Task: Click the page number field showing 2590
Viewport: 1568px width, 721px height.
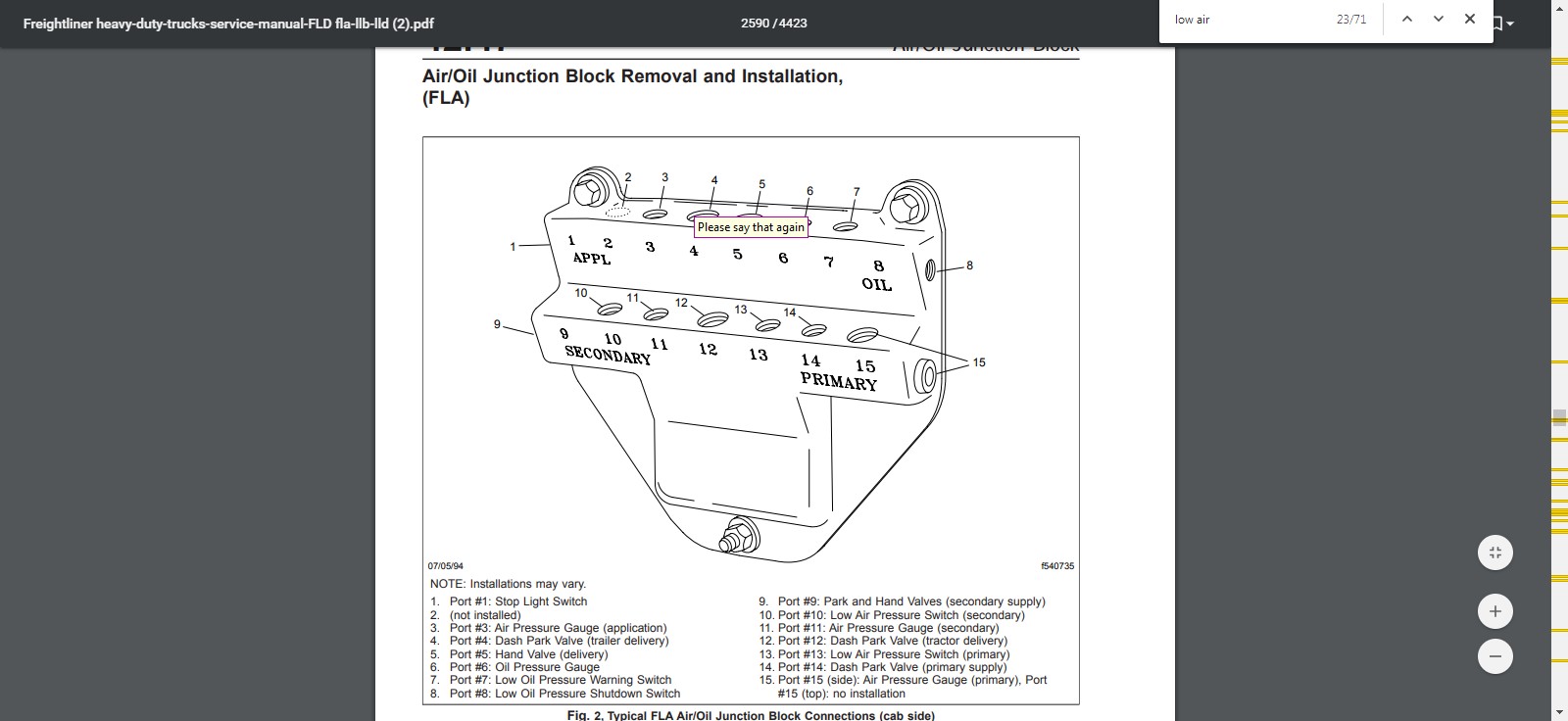Action: click(755, 23)
